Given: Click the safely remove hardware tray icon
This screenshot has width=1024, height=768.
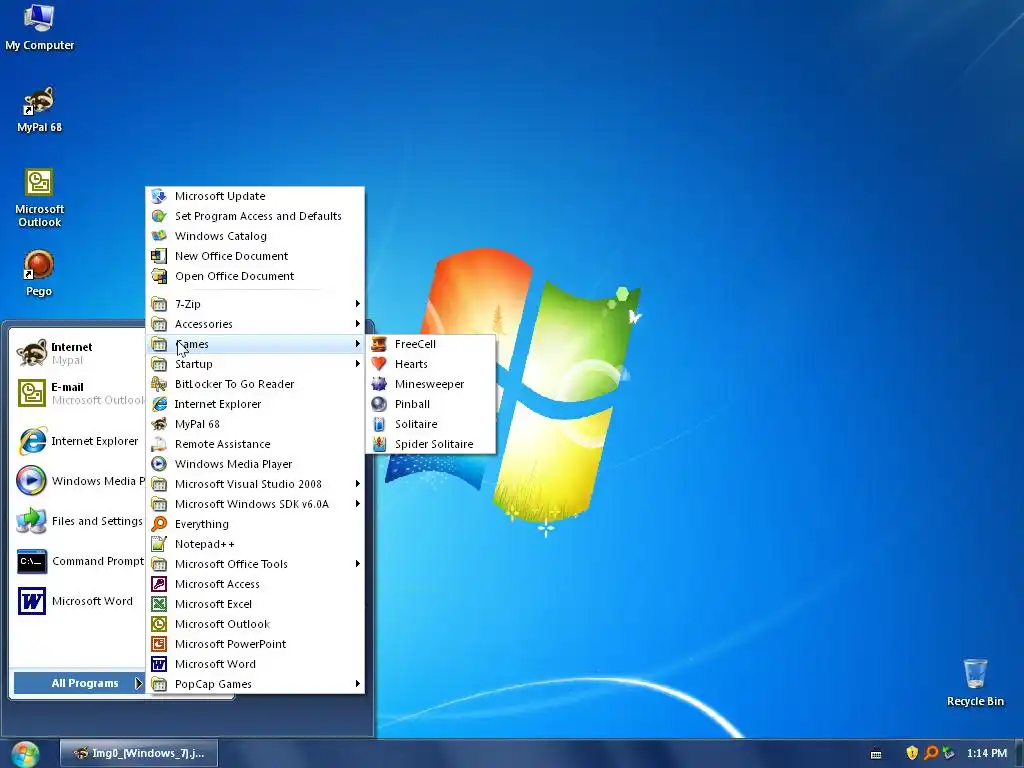Looking at the screenshot, I should point(948,753).
